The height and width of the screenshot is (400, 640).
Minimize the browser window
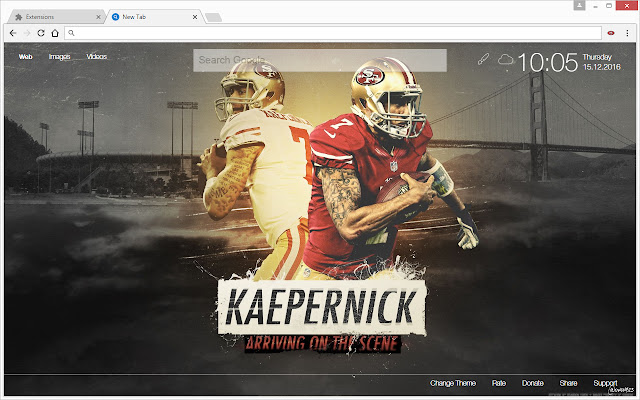[x=596, y=6]
